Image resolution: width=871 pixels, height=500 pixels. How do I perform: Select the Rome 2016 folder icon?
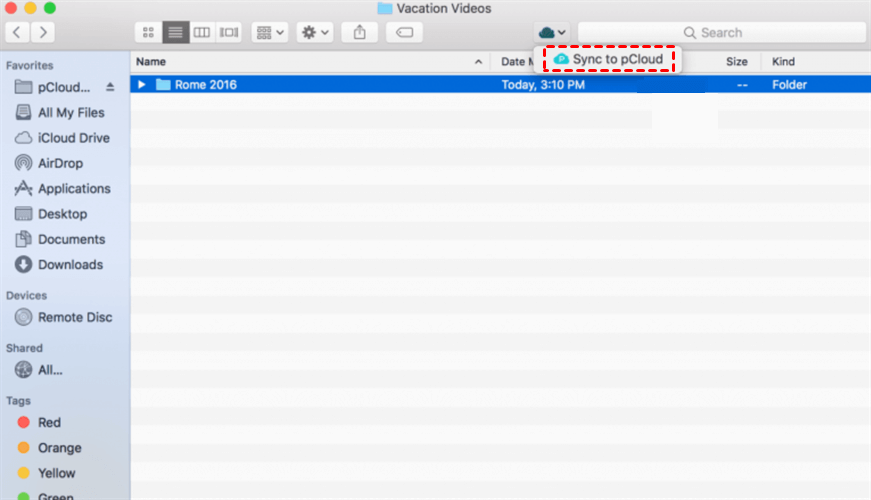[163, 84]
